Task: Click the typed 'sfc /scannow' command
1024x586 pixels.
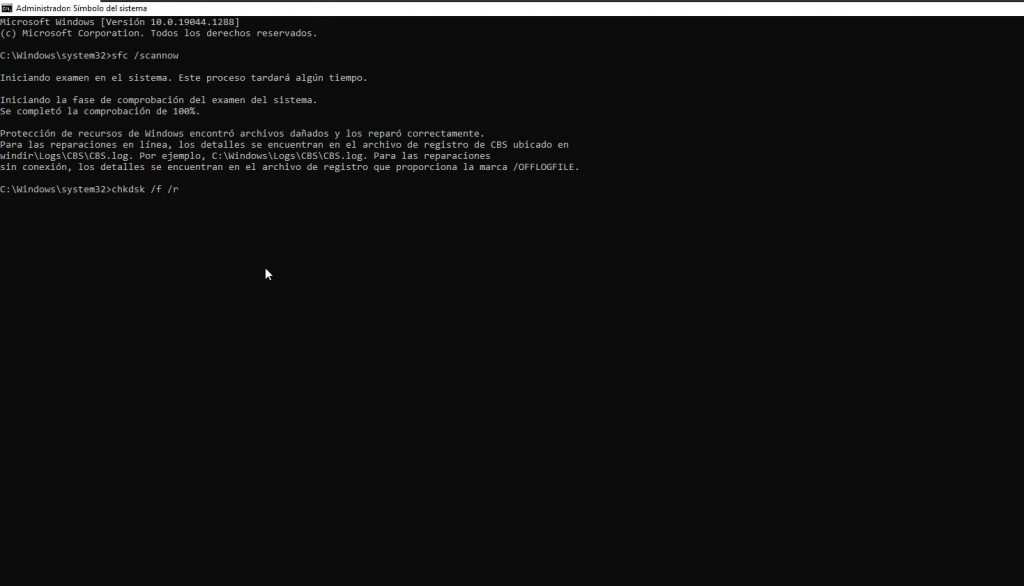Action: [x=142, y=55]
